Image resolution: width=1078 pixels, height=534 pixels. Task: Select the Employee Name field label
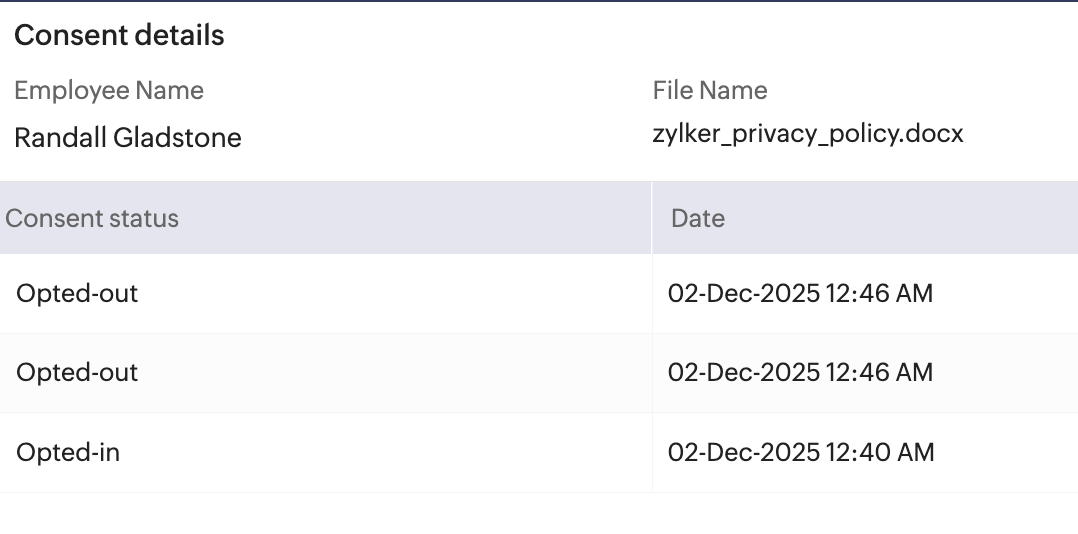click(109, 91)
